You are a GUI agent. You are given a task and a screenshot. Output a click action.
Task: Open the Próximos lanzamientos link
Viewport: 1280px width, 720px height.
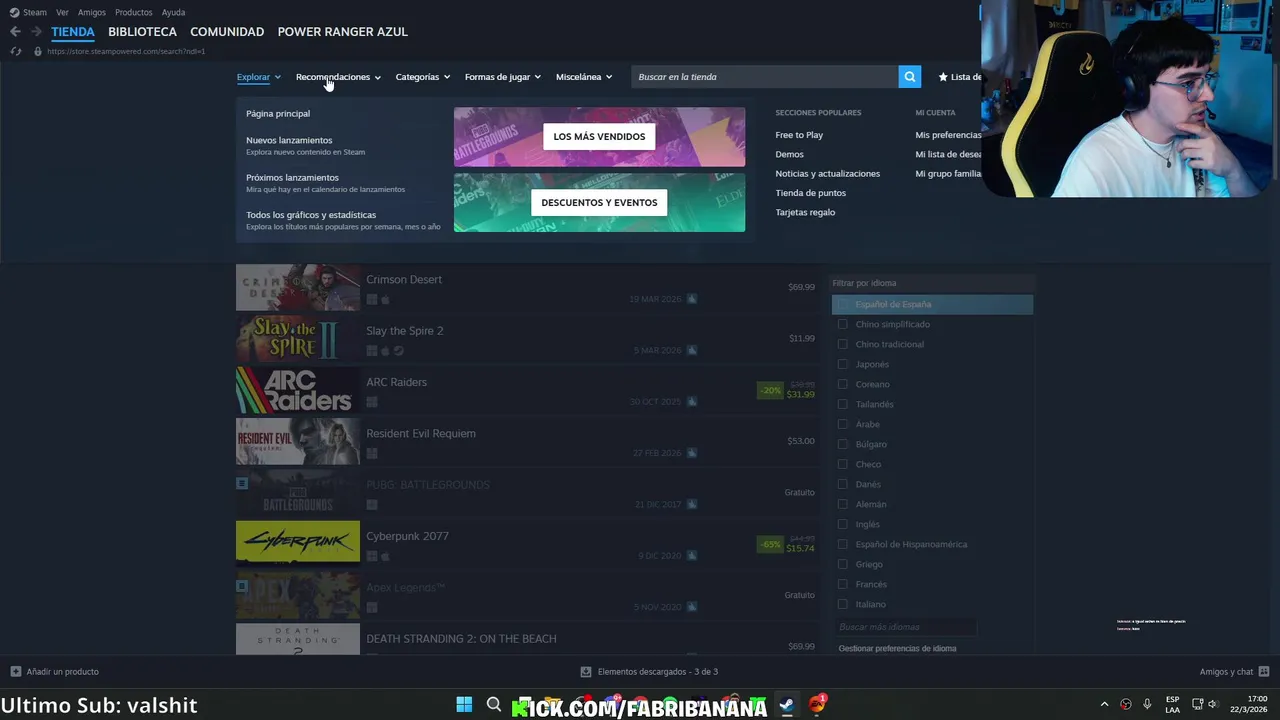(292, 178)
